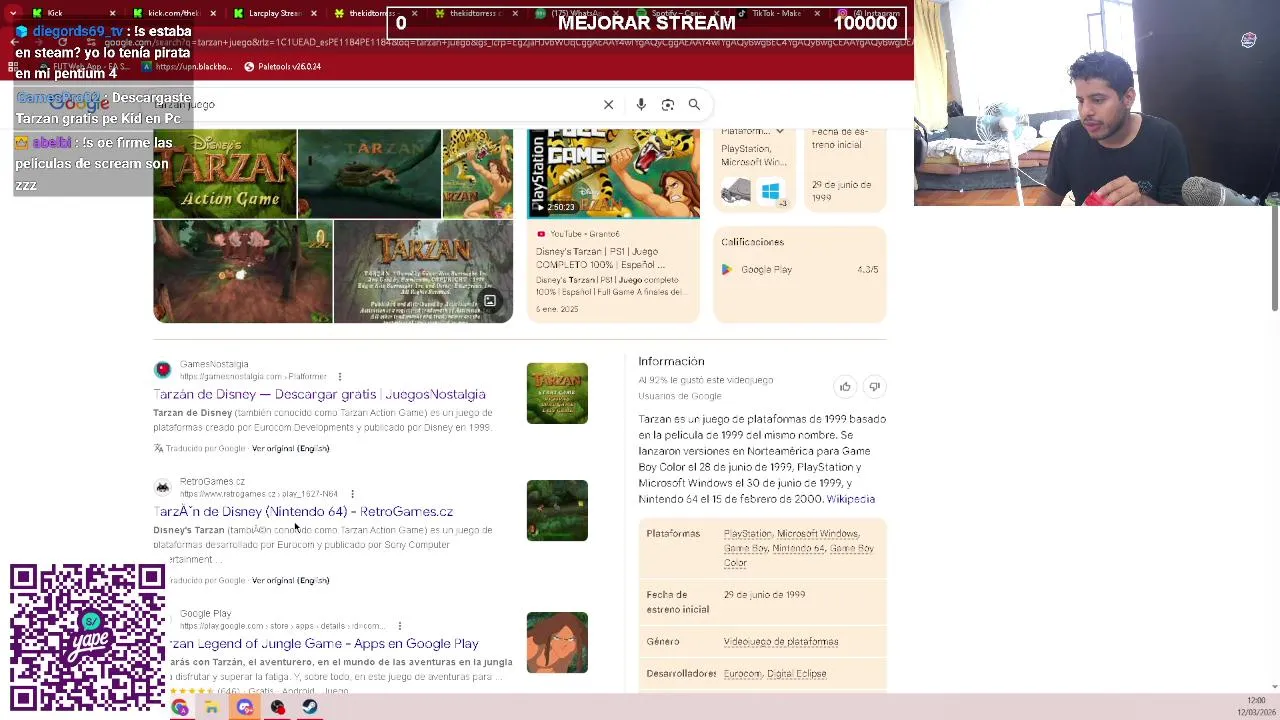1280x720 pixels.
Task: Open the GamesNostalgia result thumbnail
Action: pos(557,393)
